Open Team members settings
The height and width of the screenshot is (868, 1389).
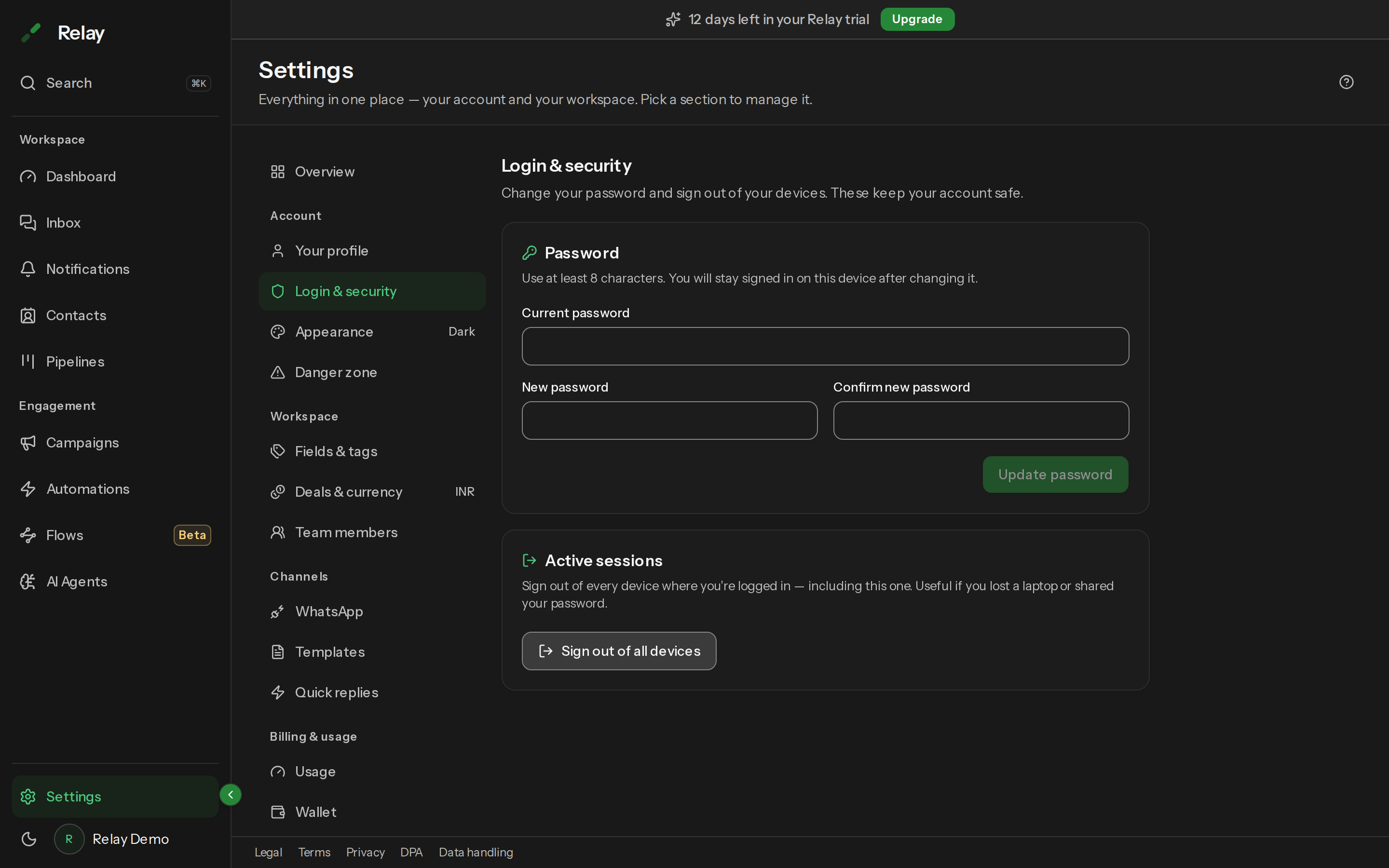[x=372, y=532]
